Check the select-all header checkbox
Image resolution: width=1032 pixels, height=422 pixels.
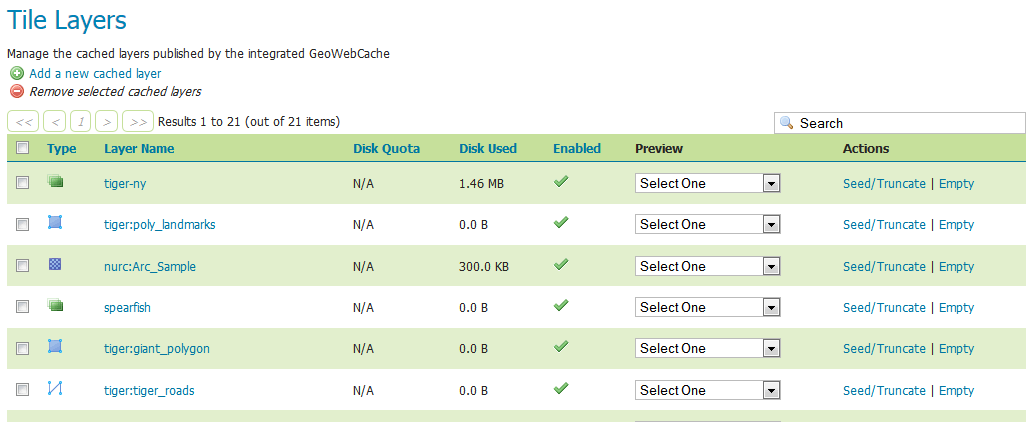pyautogui.click(x=23, y=148)
